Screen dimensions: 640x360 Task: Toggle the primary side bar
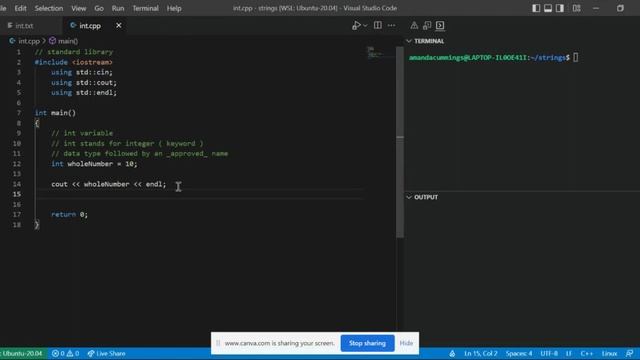[536, 8]
